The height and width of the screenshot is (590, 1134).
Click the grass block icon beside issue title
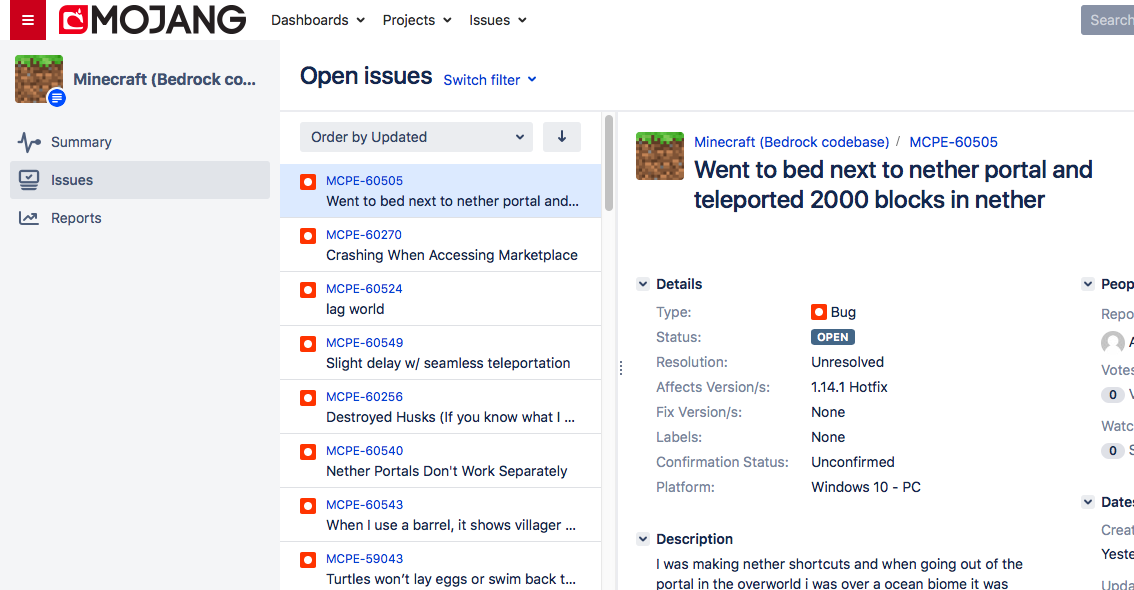660,156
